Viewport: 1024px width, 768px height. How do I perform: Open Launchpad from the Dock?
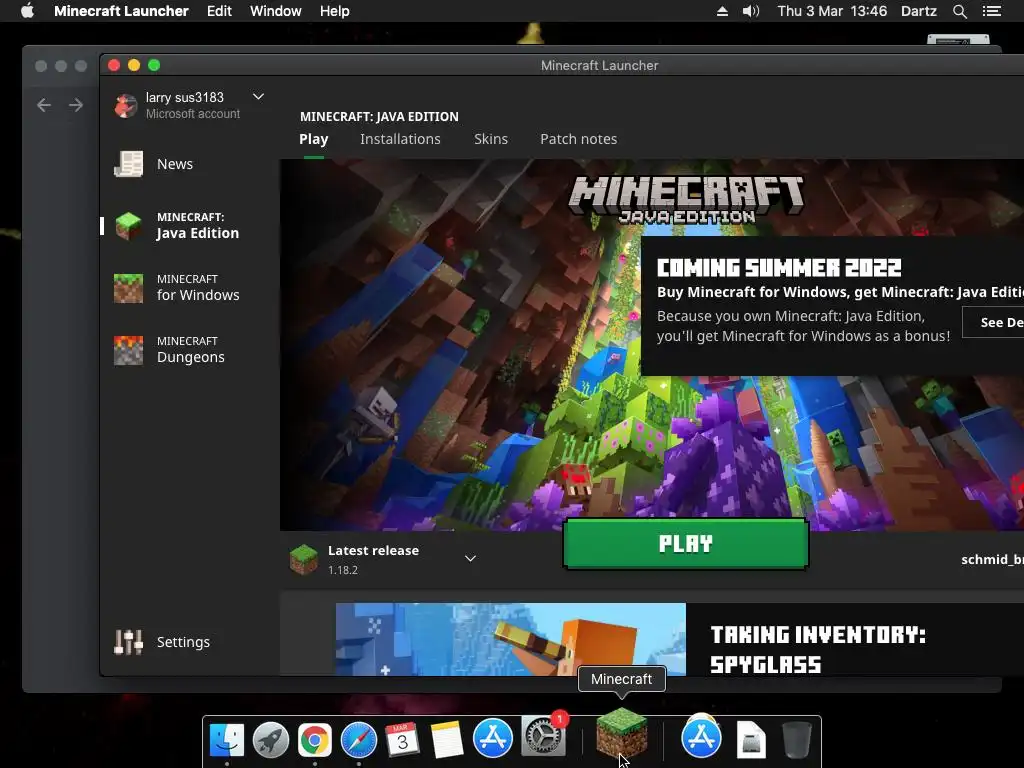pyautogui.click(x=271, y=740)
